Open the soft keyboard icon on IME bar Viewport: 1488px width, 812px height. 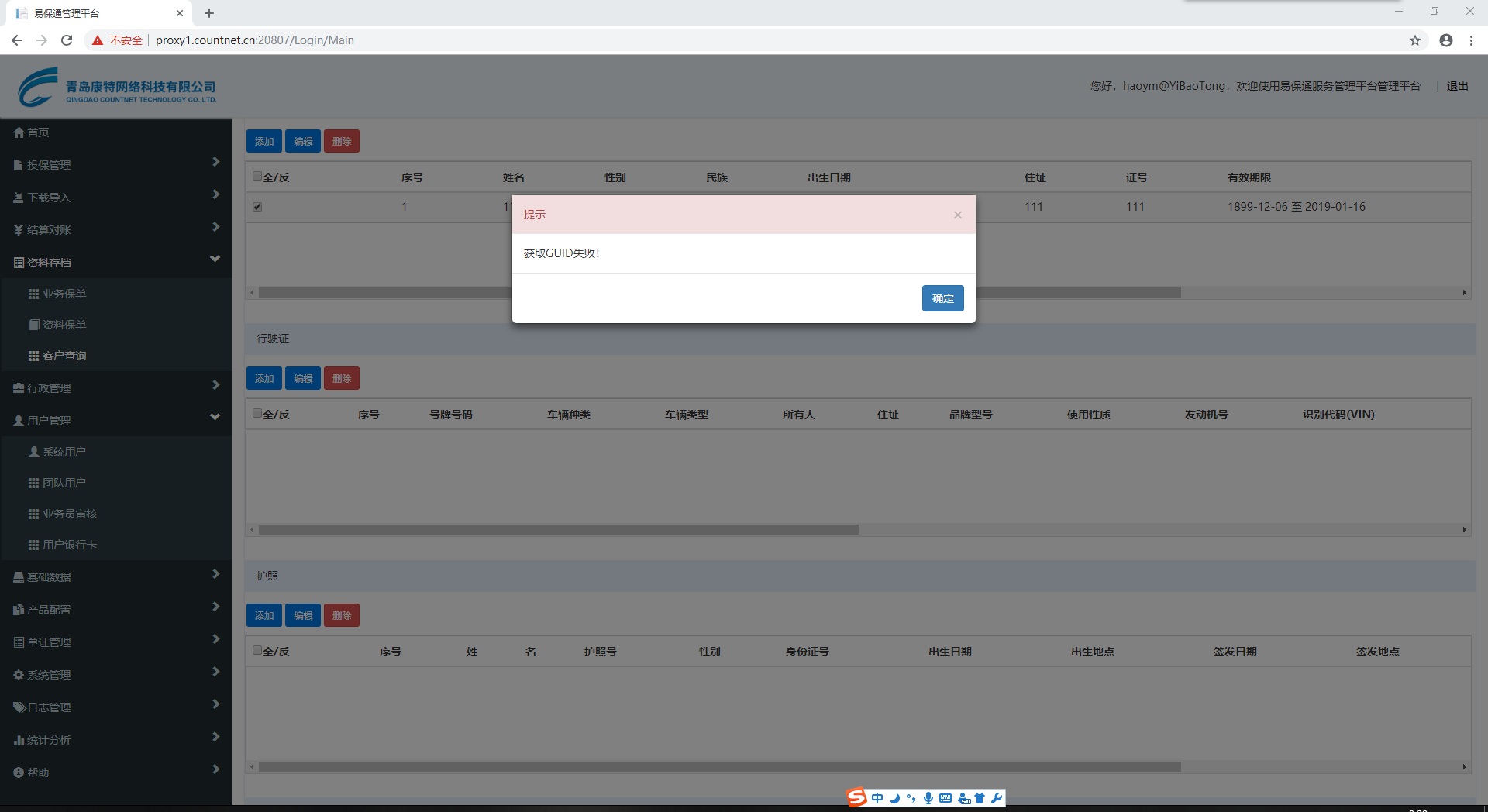(x=945, y=798)
